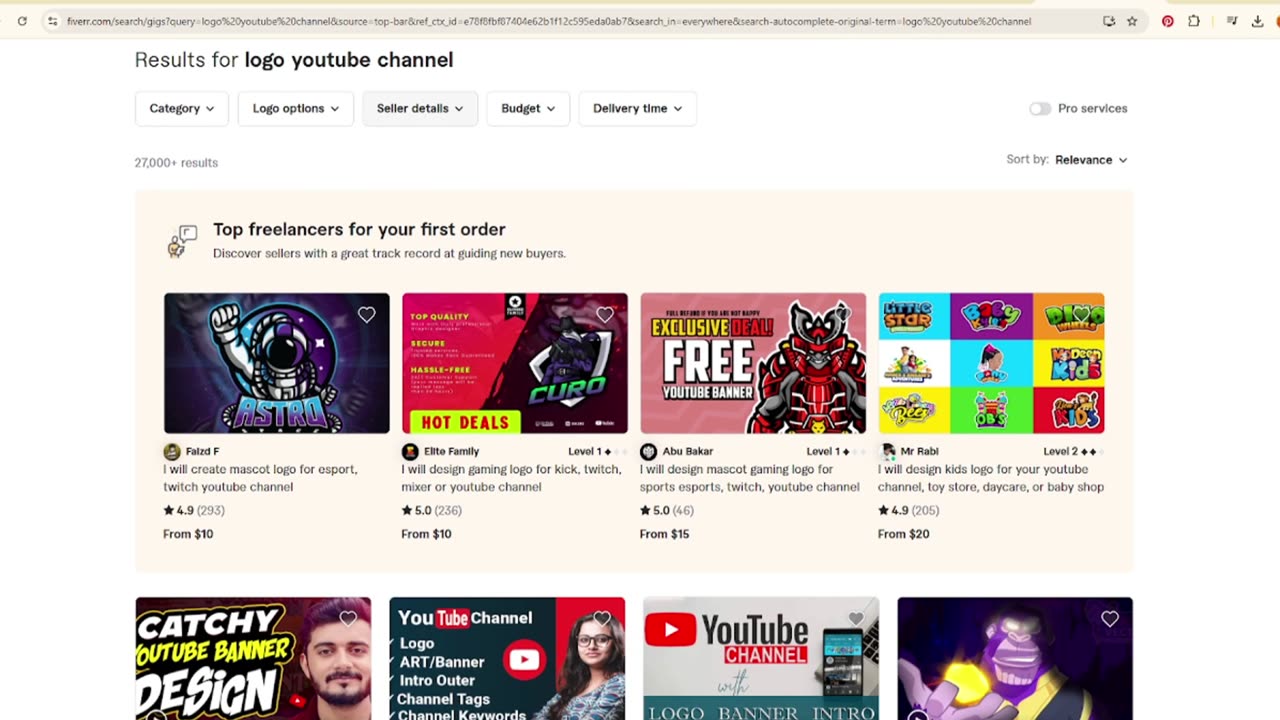Click top freelancers chat-person icon

[182, 241]
